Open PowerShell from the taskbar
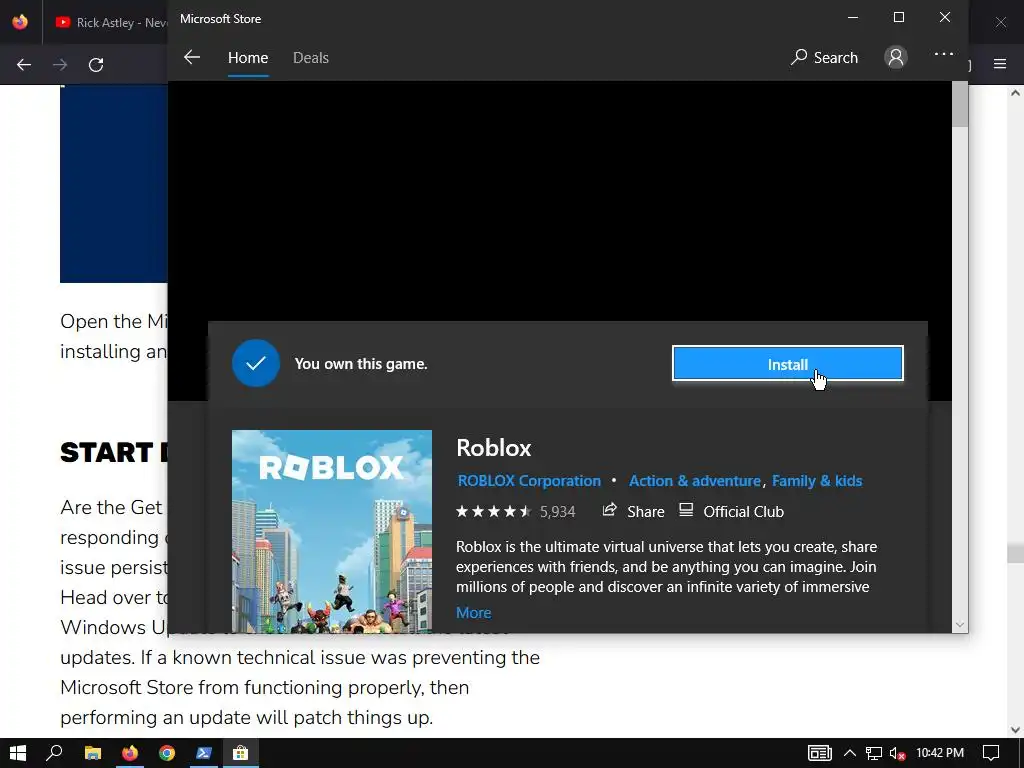This screenshot has height=768, width=1024. click(x=204, y=753)
